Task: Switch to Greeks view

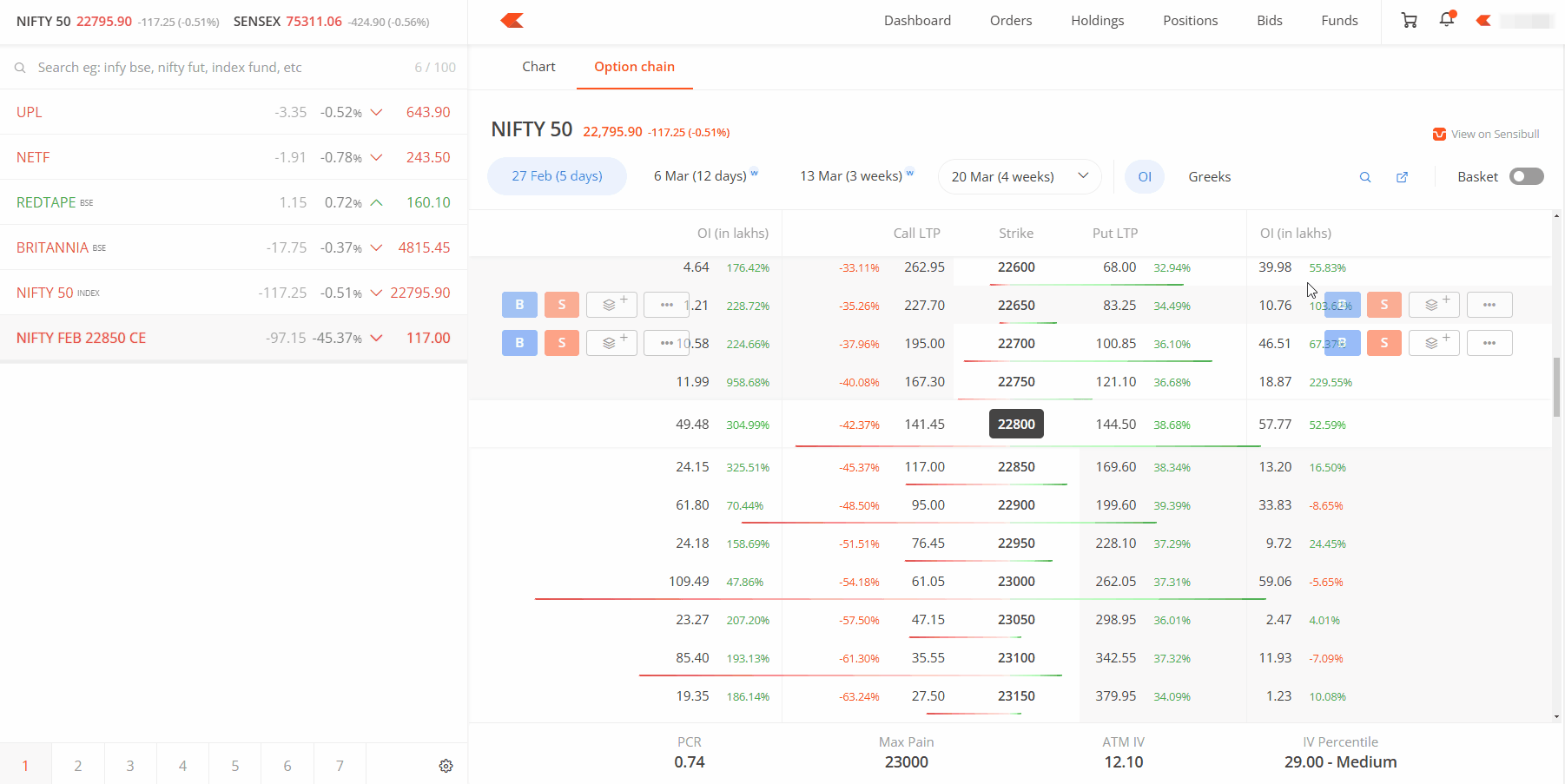Action: tap(1210, 176)
